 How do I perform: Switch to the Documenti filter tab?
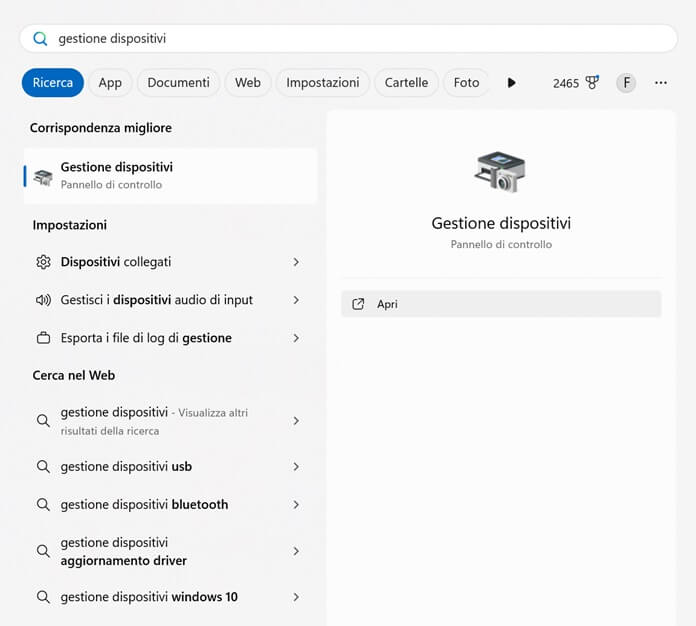178,83
